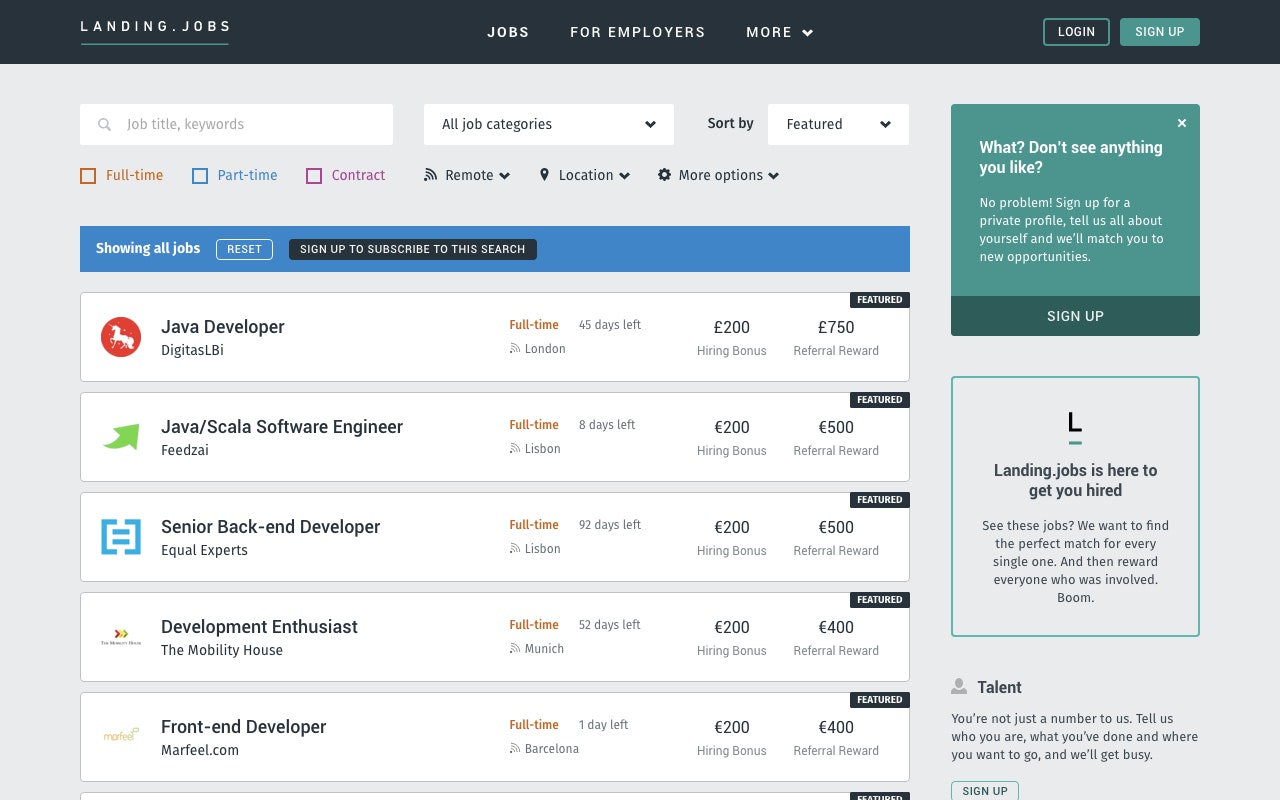Click the Sign Up button in header
The height and width of the screenshot is (800, 1280).
pyautogui.click(x=1160, y=32)
